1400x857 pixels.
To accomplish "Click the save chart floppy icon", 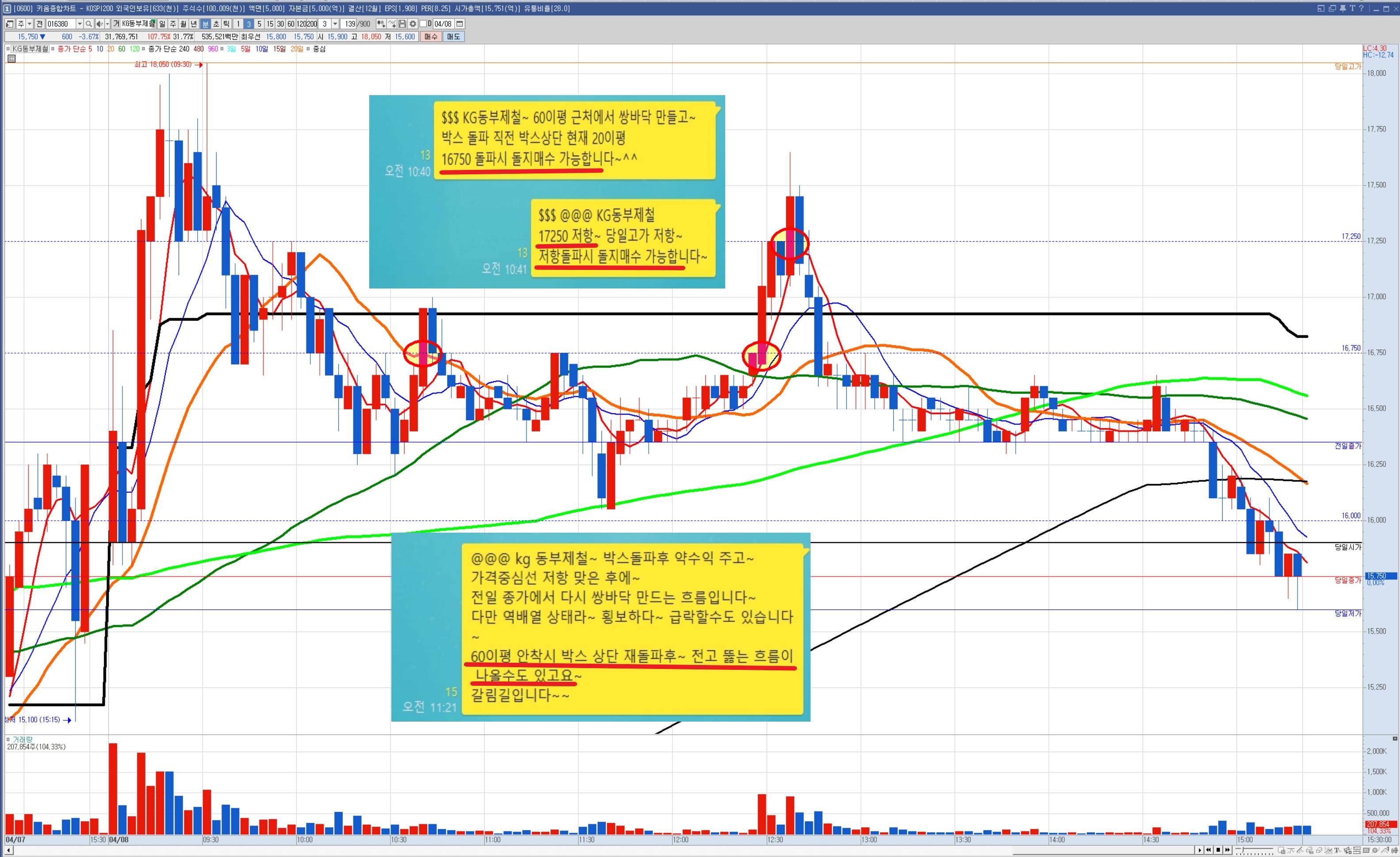I will coord(402,24).
